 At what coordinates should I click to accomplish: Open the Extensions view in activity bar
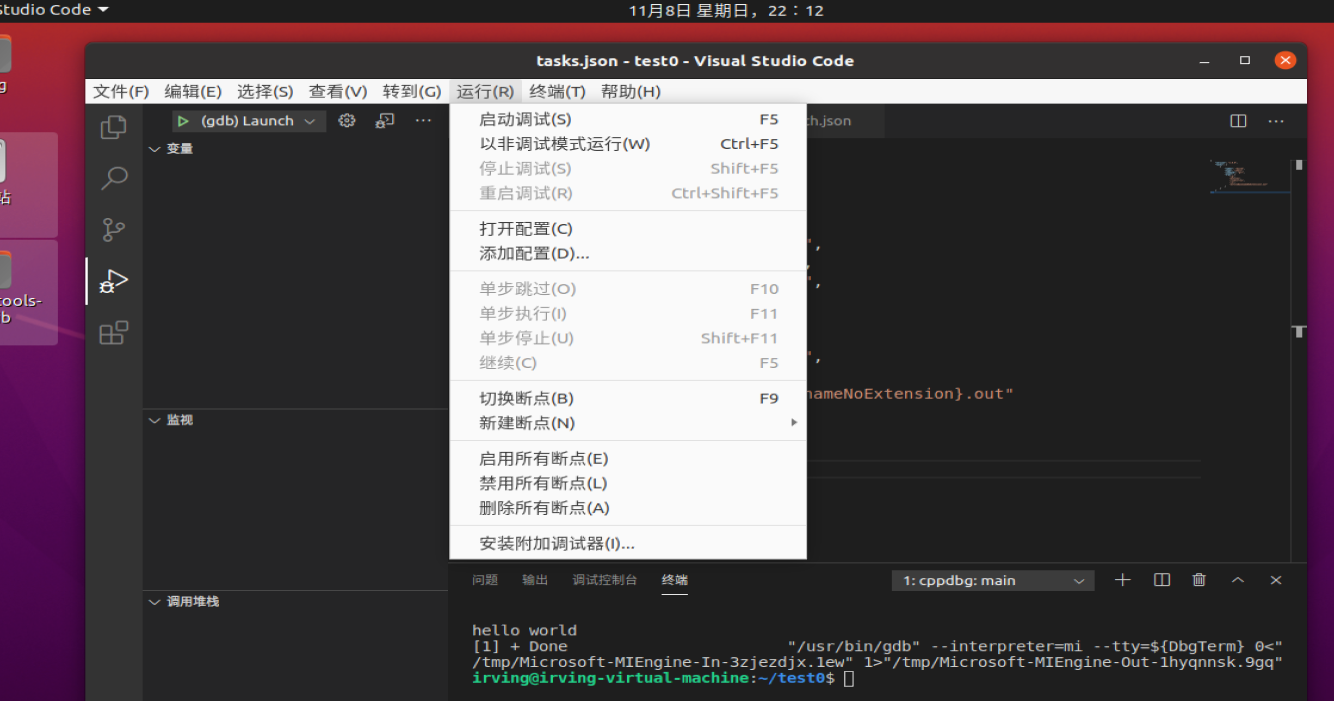pyautogui.click(x=114, y=332)
